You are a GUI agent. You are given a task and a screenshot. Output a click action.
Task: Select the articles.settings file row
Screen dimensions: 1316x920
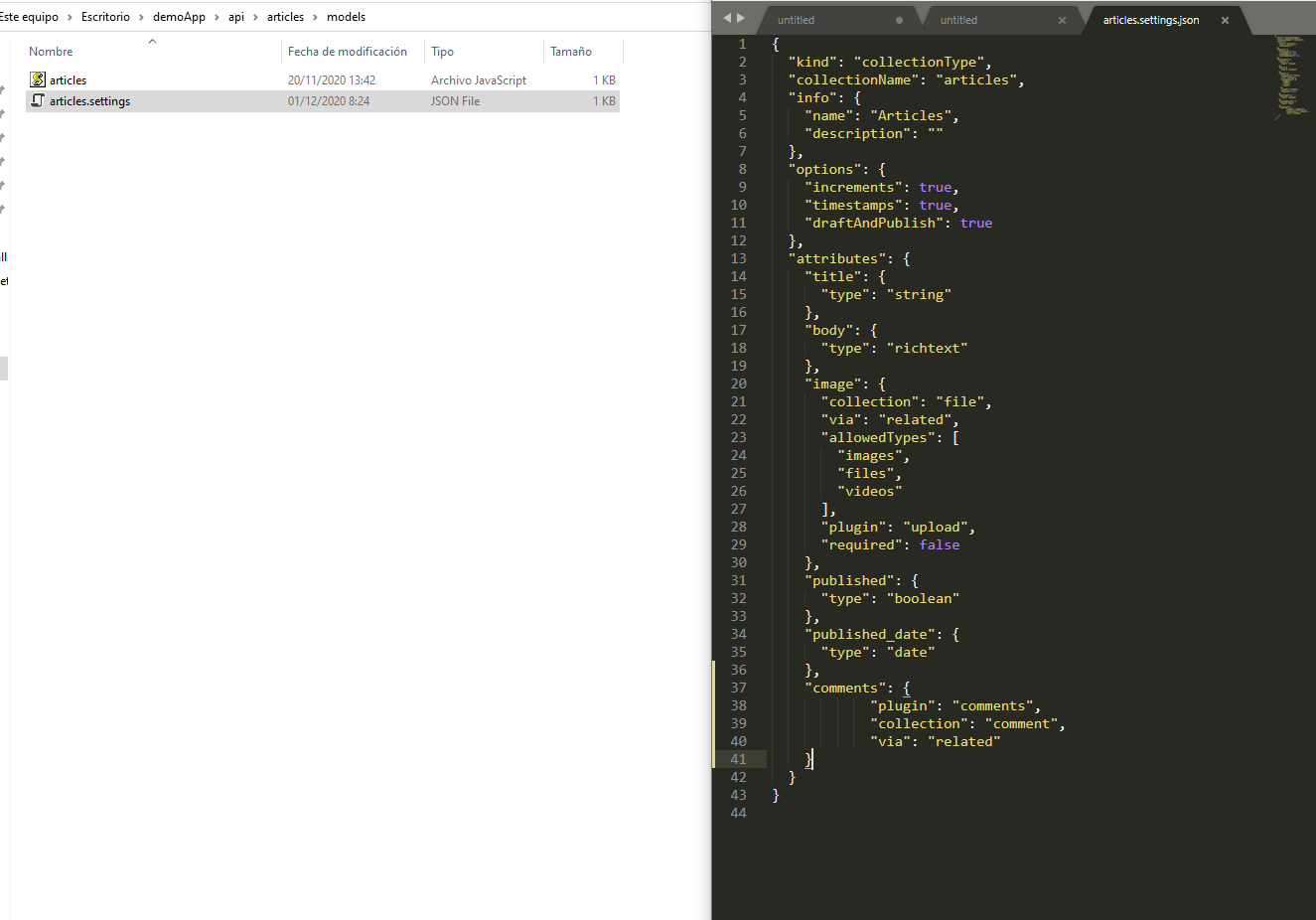(89, 100)
